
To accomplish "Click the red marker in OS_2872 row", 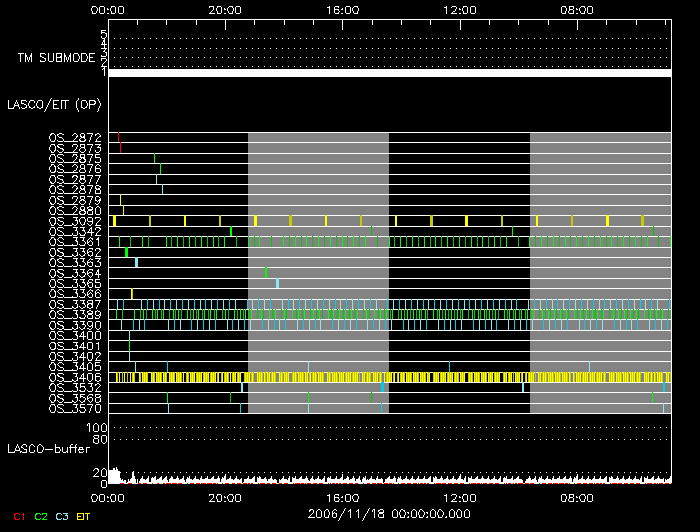I will (119, 137).
